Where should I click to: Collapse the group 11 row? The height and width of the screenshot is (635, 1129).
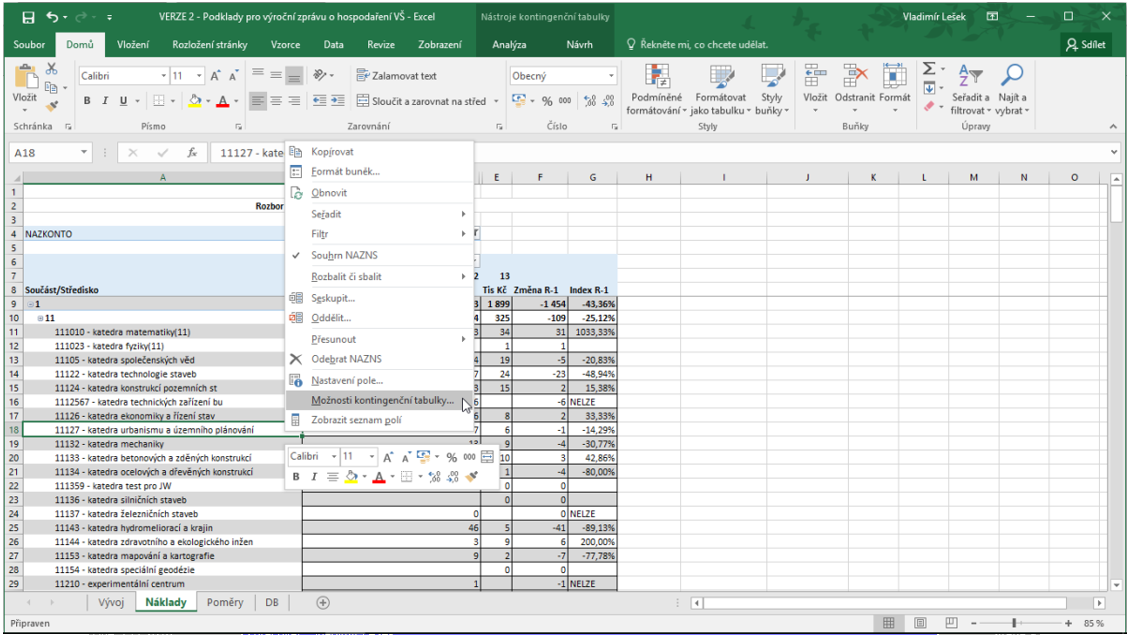41,318
